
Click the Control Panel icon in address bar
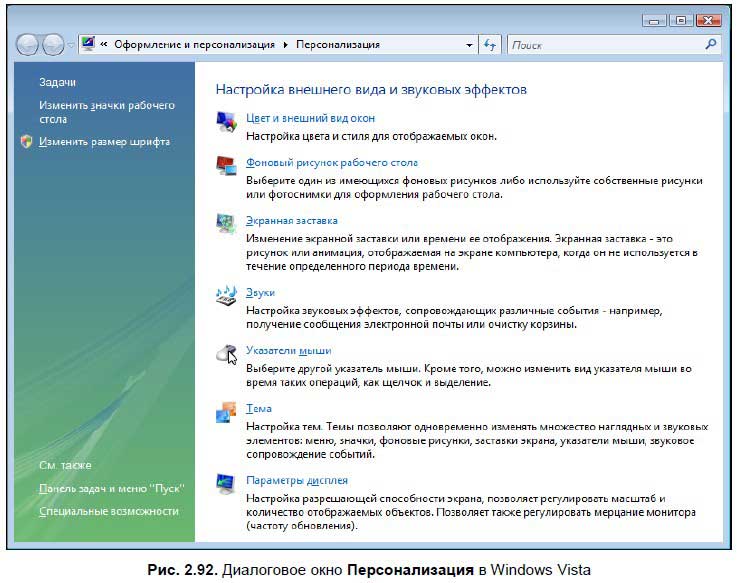(88, 44)
